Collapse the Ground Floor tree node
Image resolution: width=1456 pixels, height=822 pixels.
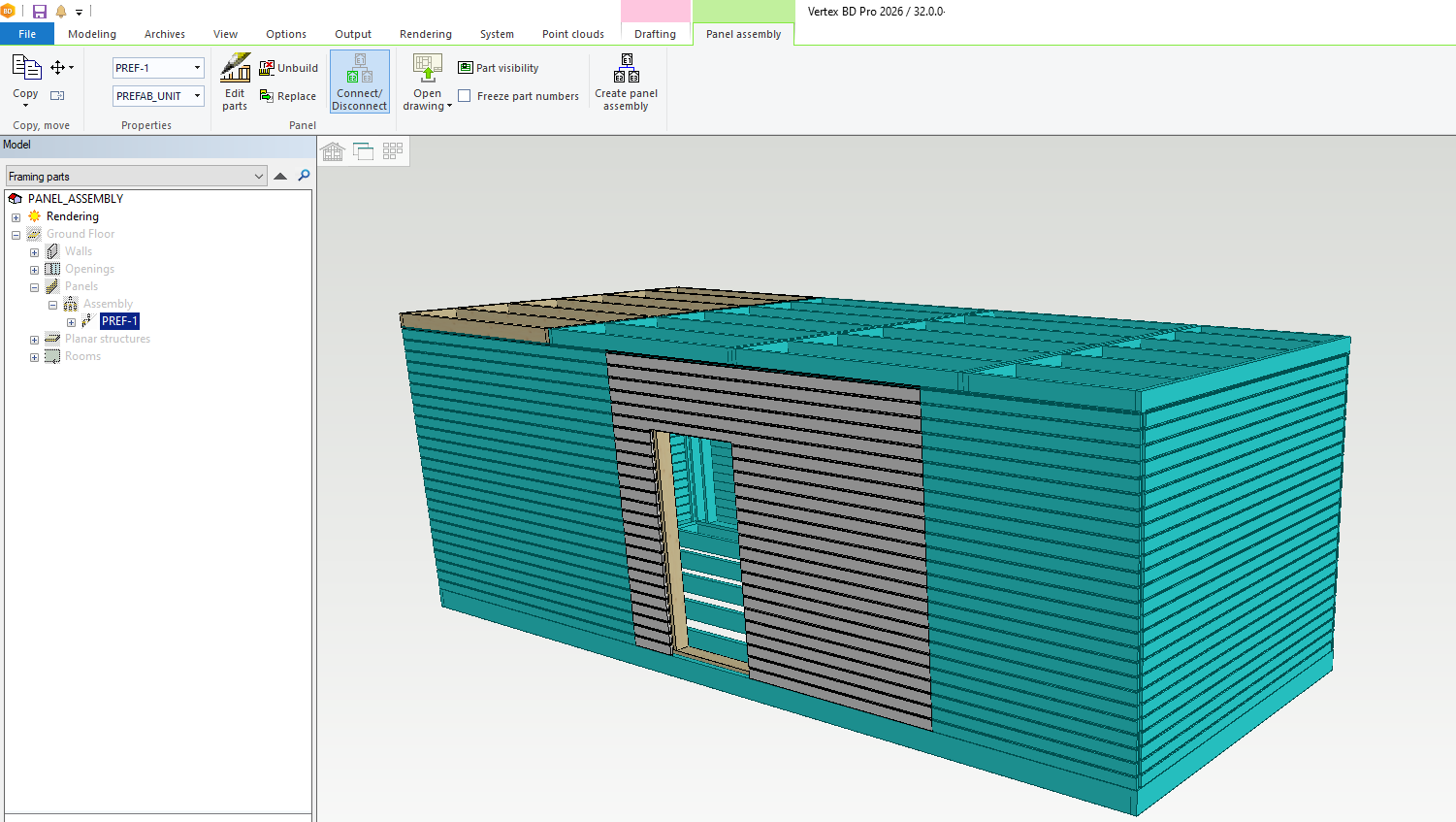pyautogui.click(x=16, y=235)
